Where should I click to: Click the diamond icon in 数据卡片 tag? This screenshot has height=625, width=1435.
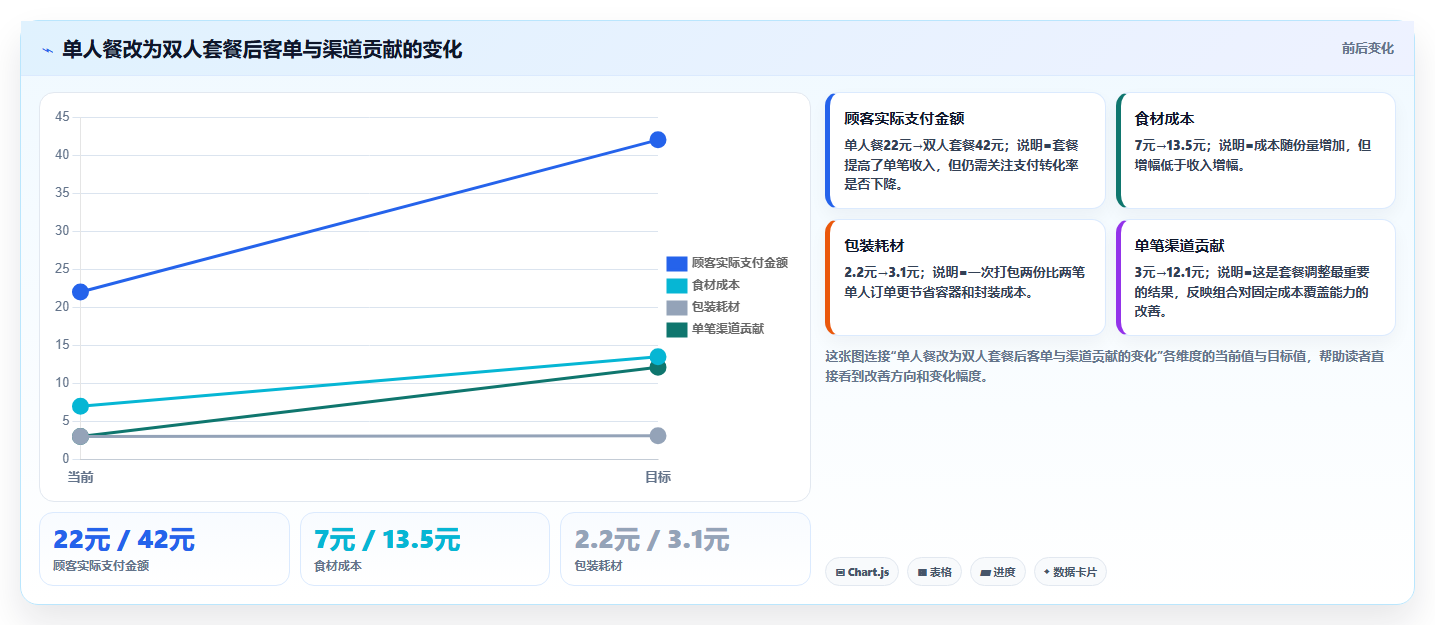1047,572
